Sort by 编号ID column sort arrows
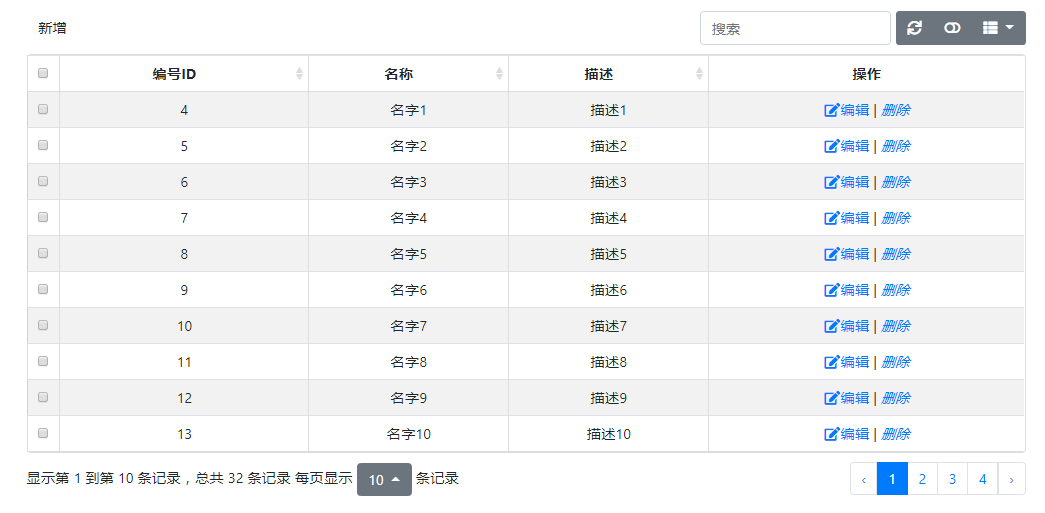This screenshot has width=1045, height=513. point(299,74)
